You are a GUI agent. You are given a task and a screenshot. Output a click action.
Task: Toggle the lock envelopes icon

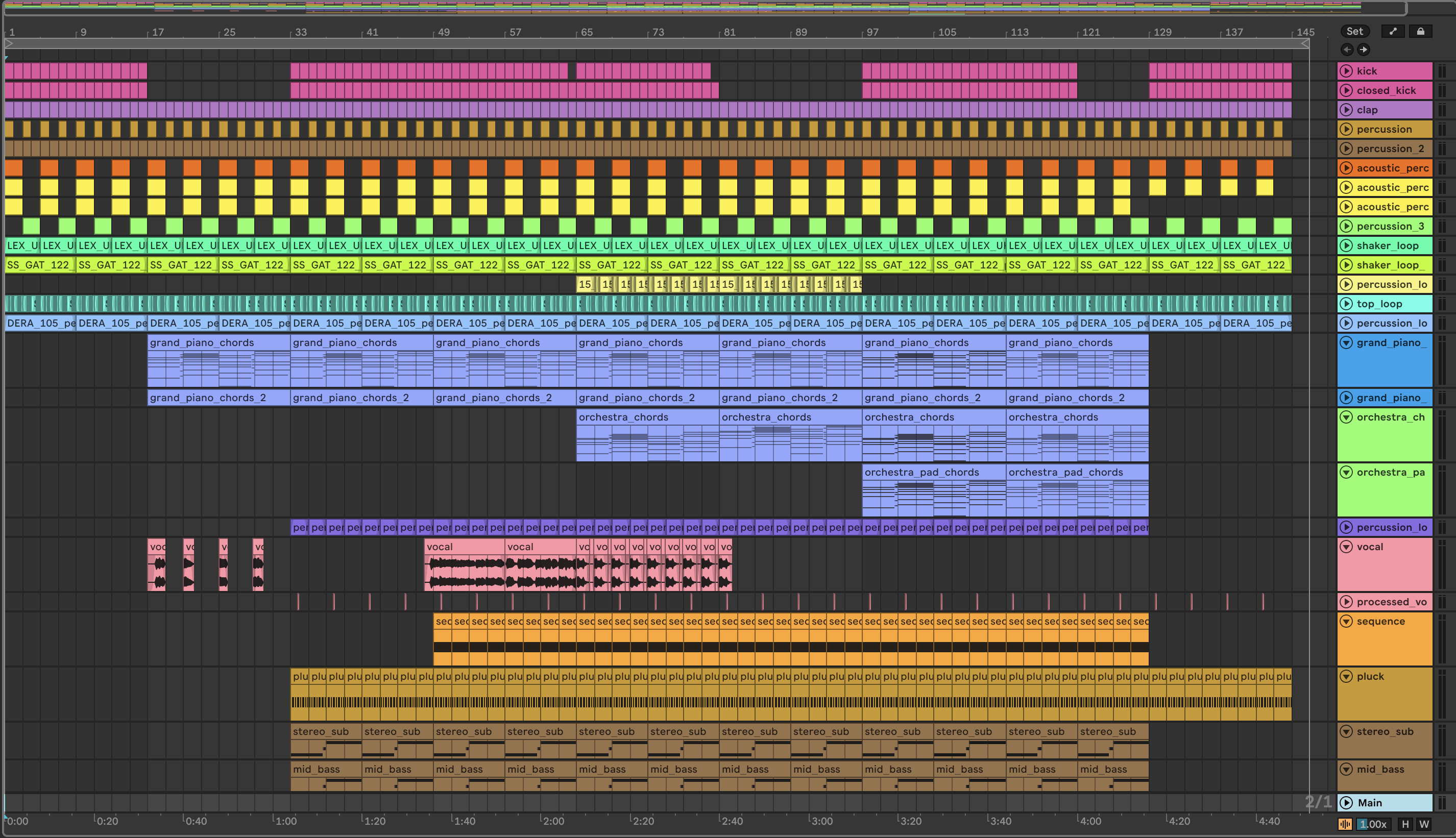point(1420,32)
